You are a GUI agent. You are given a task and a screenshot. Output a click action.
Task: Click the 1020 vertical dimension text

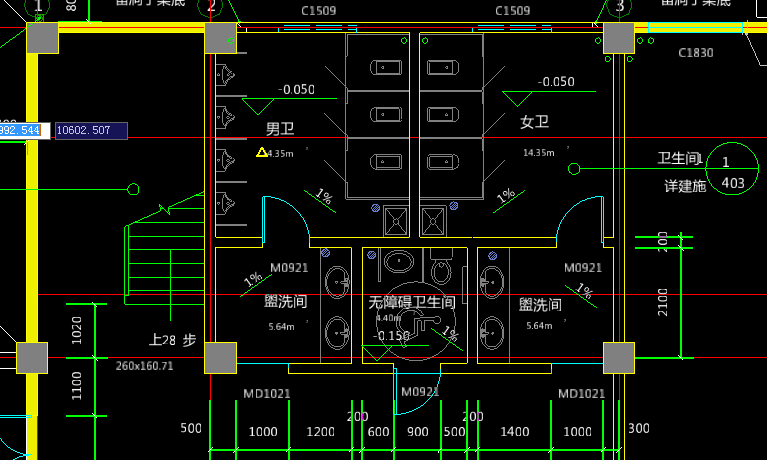point(77,330)
